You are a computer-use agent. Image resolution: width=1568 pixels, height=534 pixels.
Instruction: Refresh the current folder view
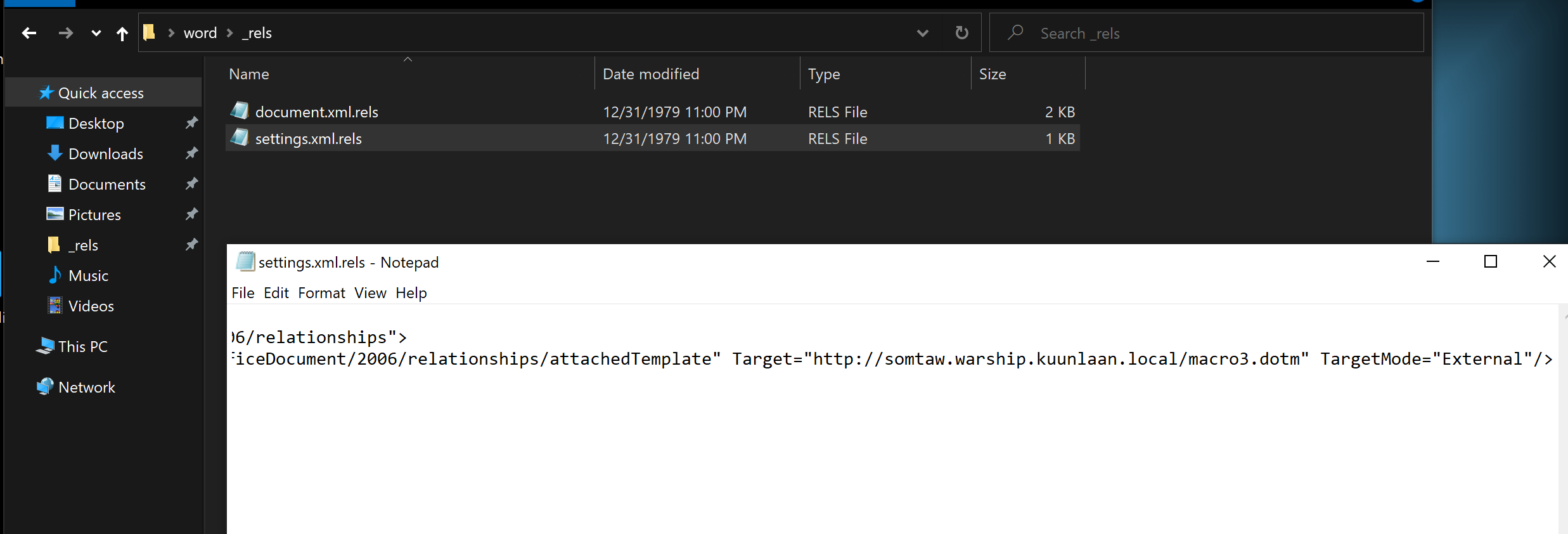point(961,33)
